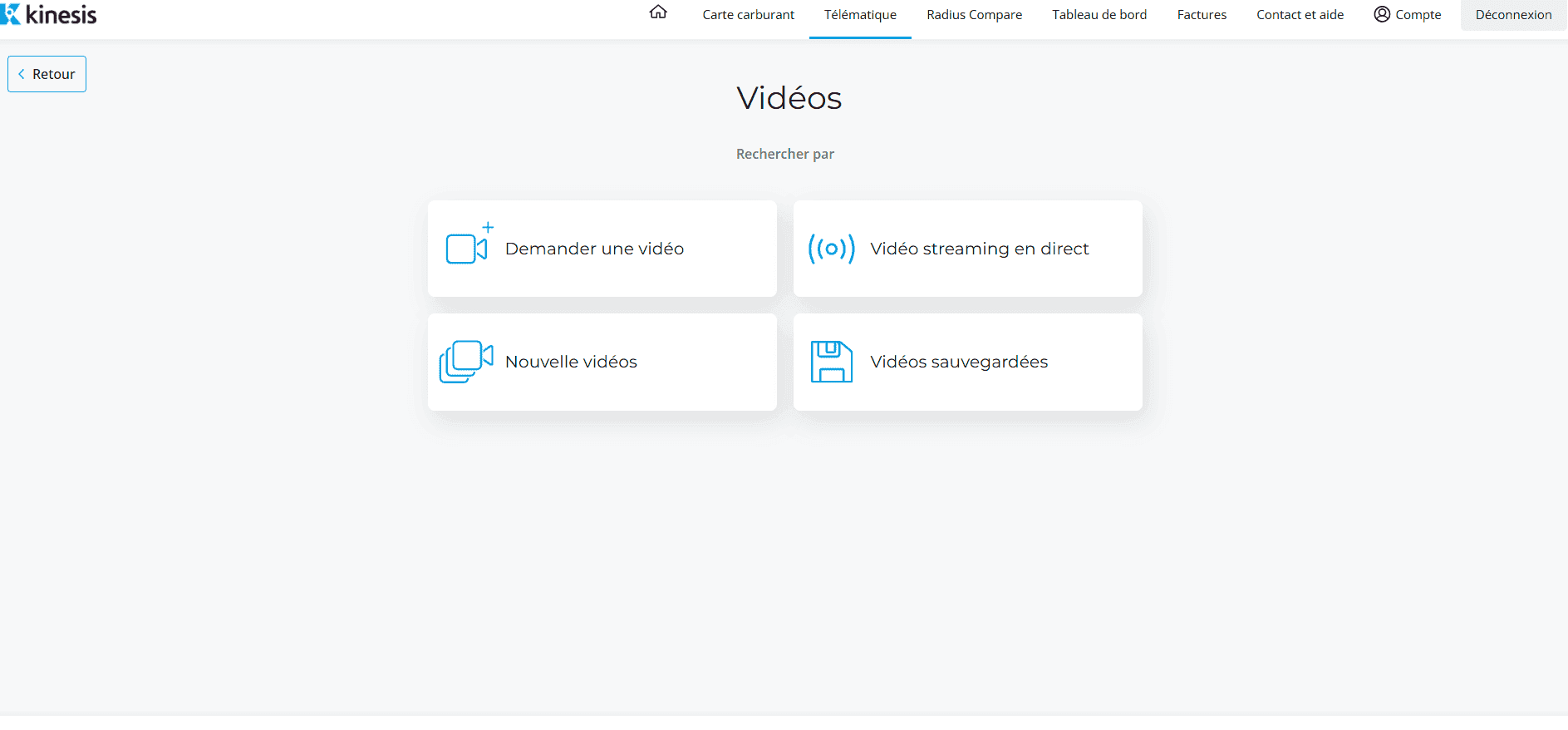Log out using the Déconnexion button
1568x730 pixels.
[x=1513, y=15]
